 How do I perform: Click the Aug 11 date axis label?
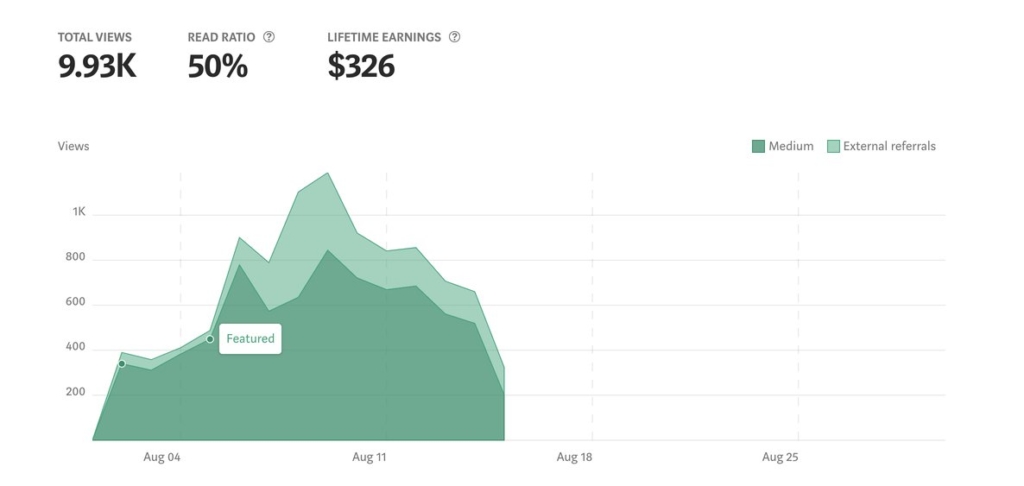tap(369, 457)
